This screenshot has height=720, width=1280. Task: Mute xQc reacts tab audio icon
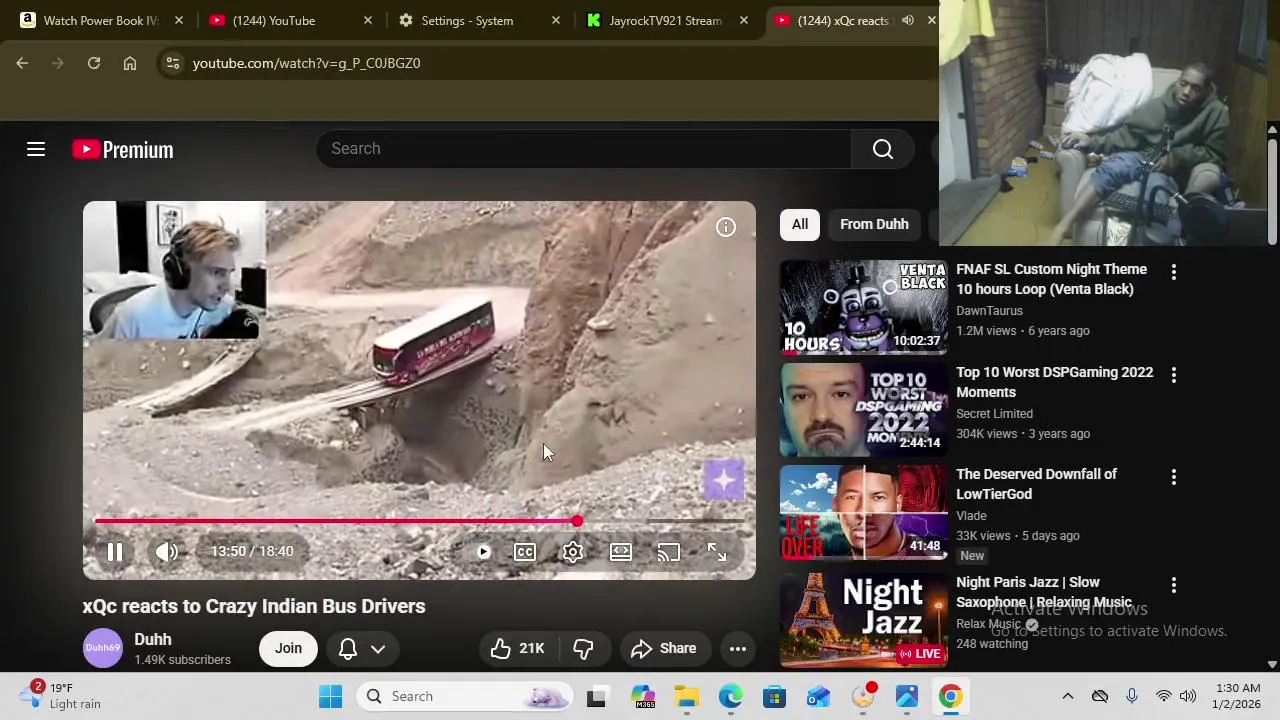[908, 20]
